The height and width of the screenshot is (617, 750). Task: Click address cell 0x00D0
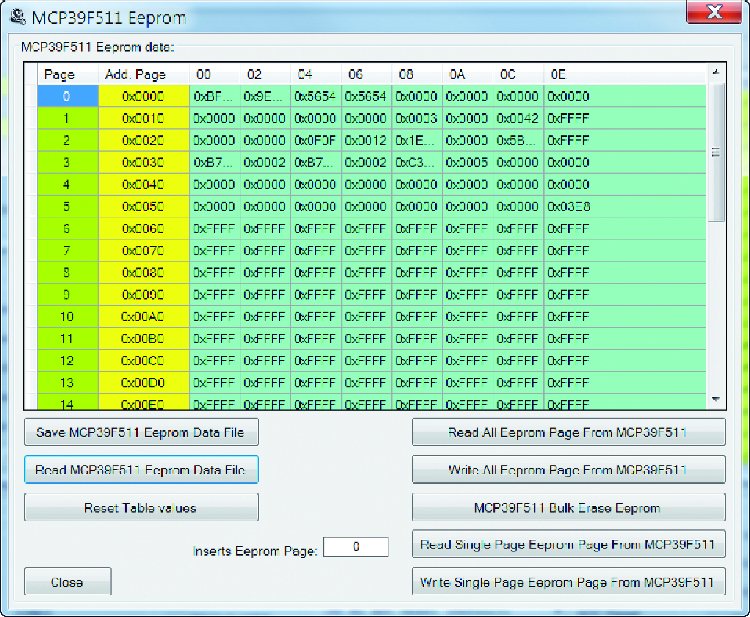click(x=143, y=383)
